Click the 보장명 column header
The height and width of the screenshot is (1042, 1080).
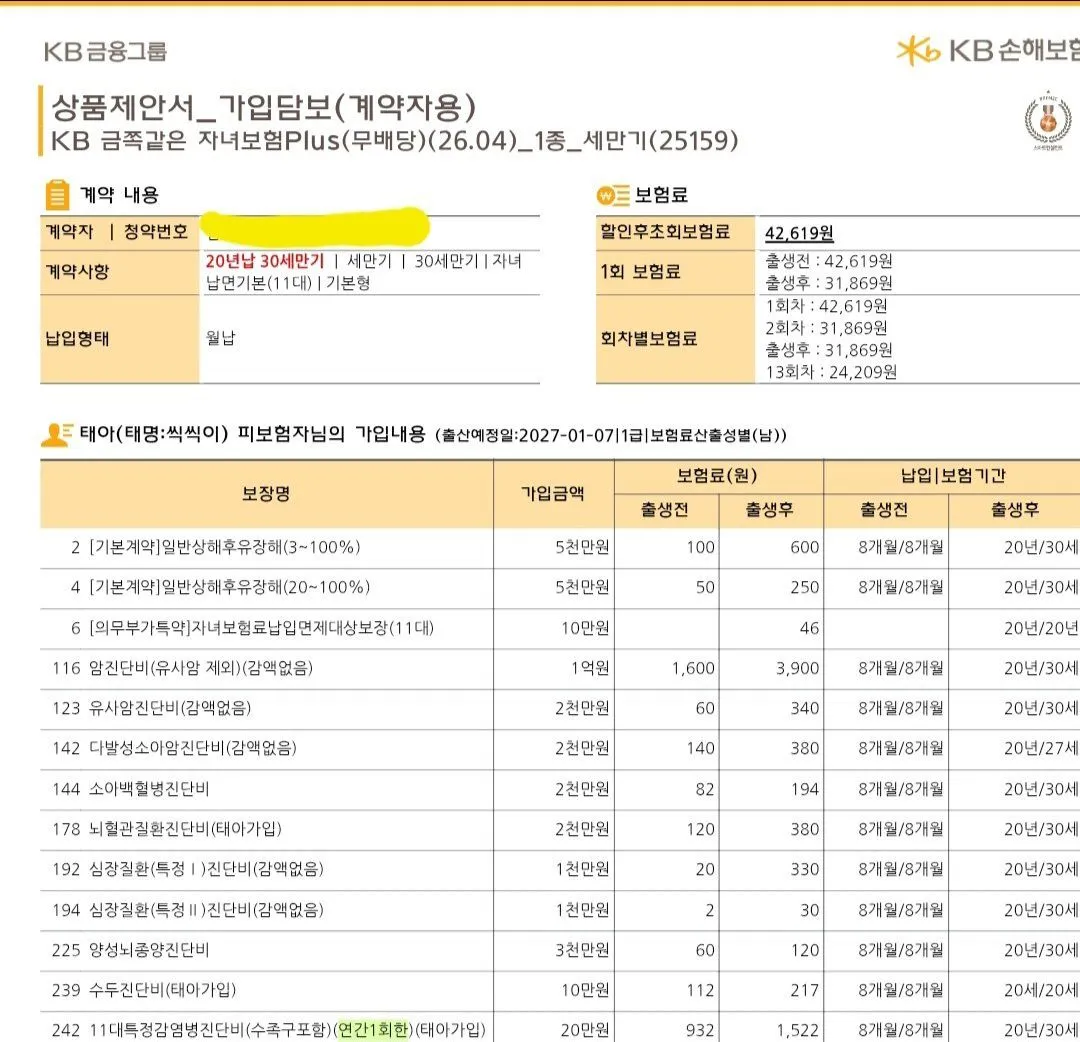(267, 494)
